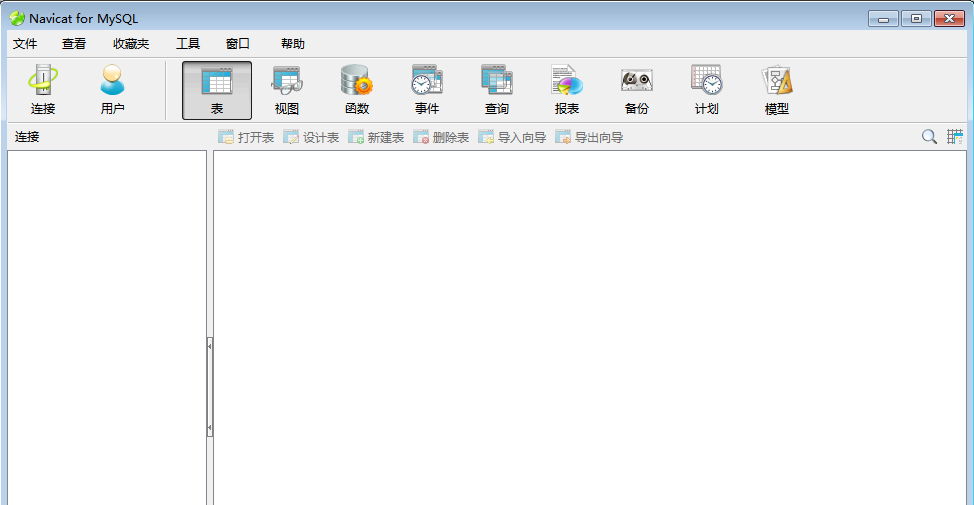The height and width of the screenshot is (505, 974).
Task: Maximize the Navicat for MySQL window
Action: point(916,19)
